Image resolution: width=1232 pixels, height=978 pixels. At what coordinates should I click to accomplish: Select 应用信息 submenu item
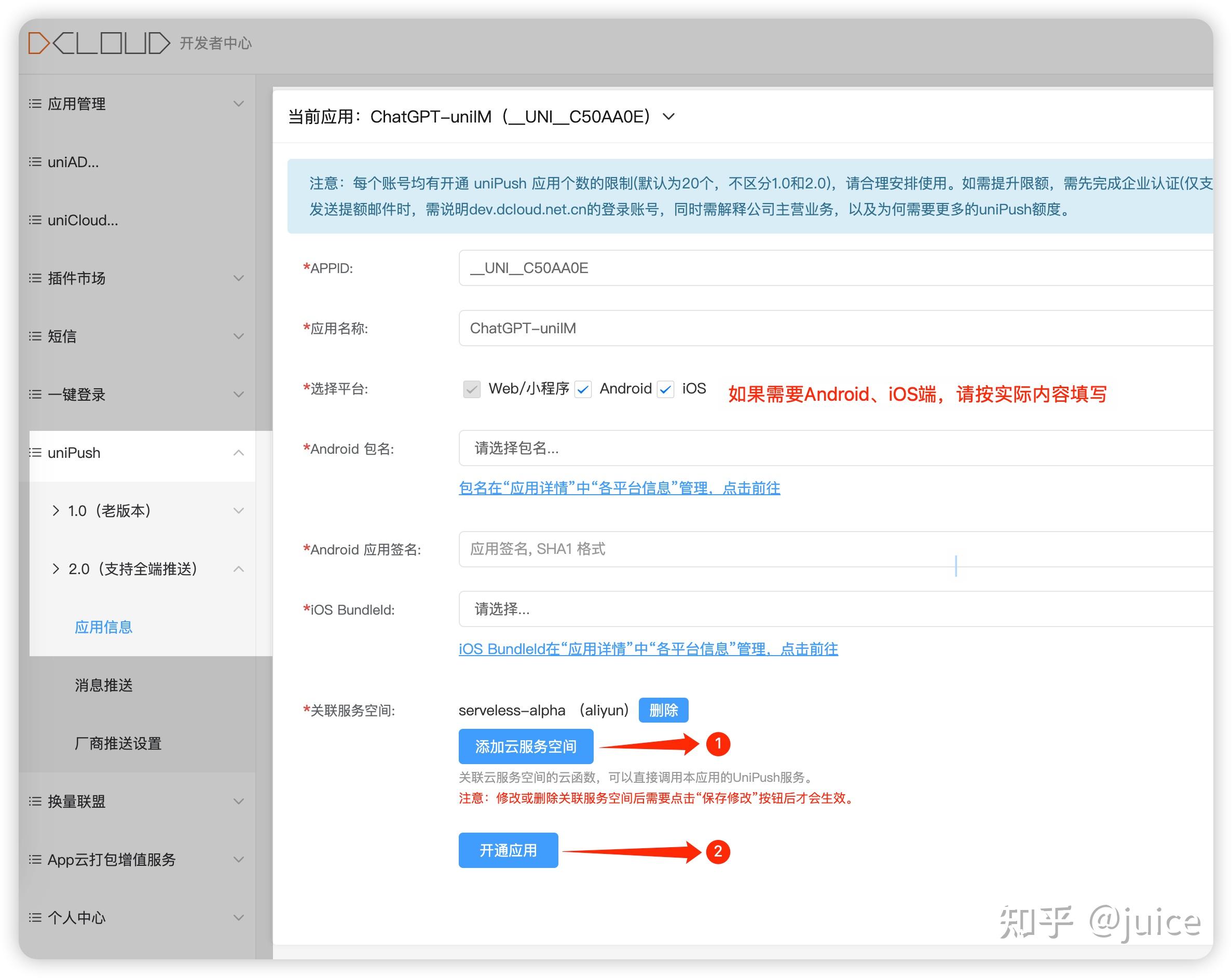coord(103,627)
